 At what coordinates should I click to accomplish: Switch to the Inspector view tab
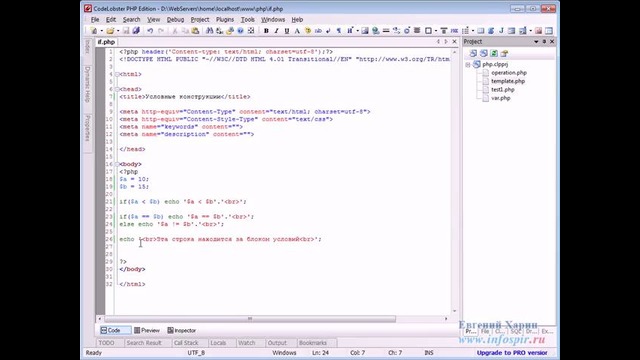tap(182, 330)
